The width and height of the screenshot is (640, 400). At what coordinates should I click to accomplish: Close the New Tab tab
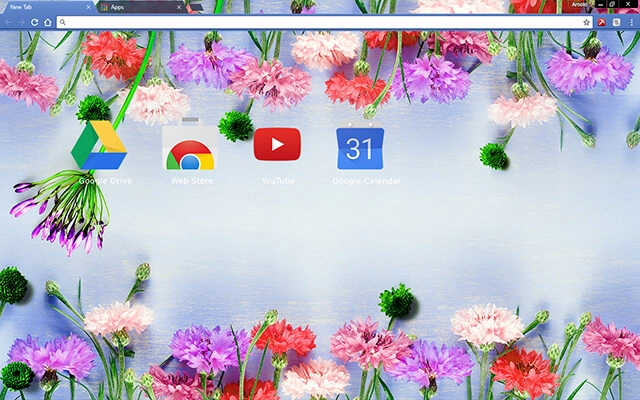pyautogui.click(x=89, y=7)
